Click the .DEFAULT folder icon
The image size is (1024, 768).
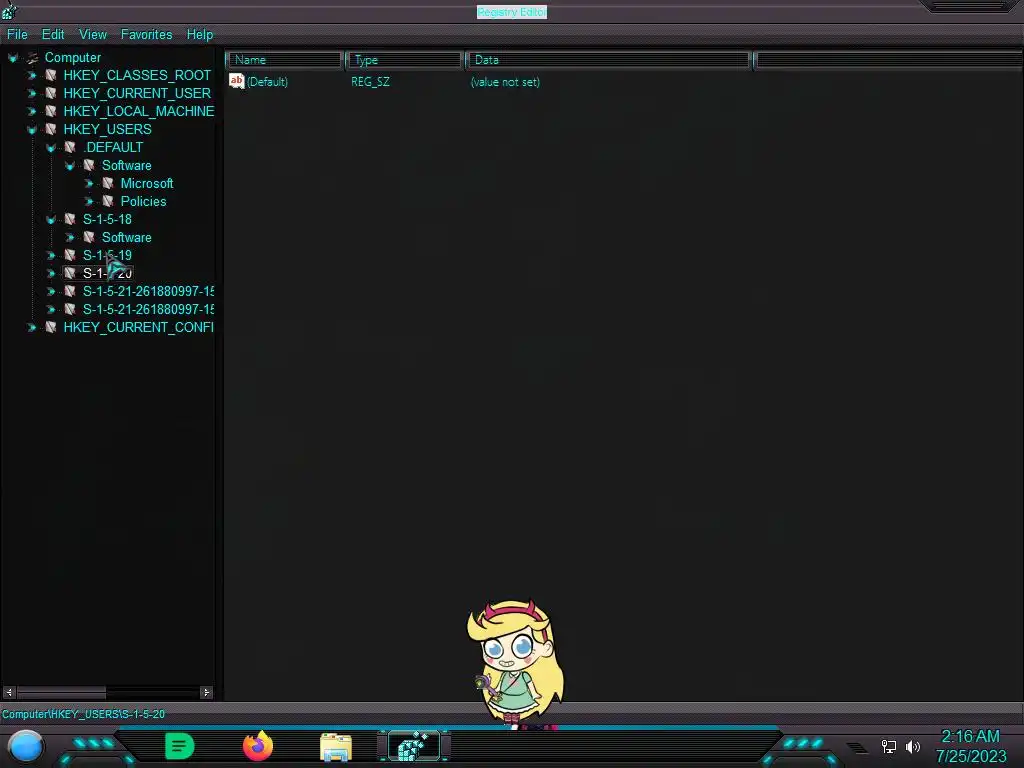point(70,147)
